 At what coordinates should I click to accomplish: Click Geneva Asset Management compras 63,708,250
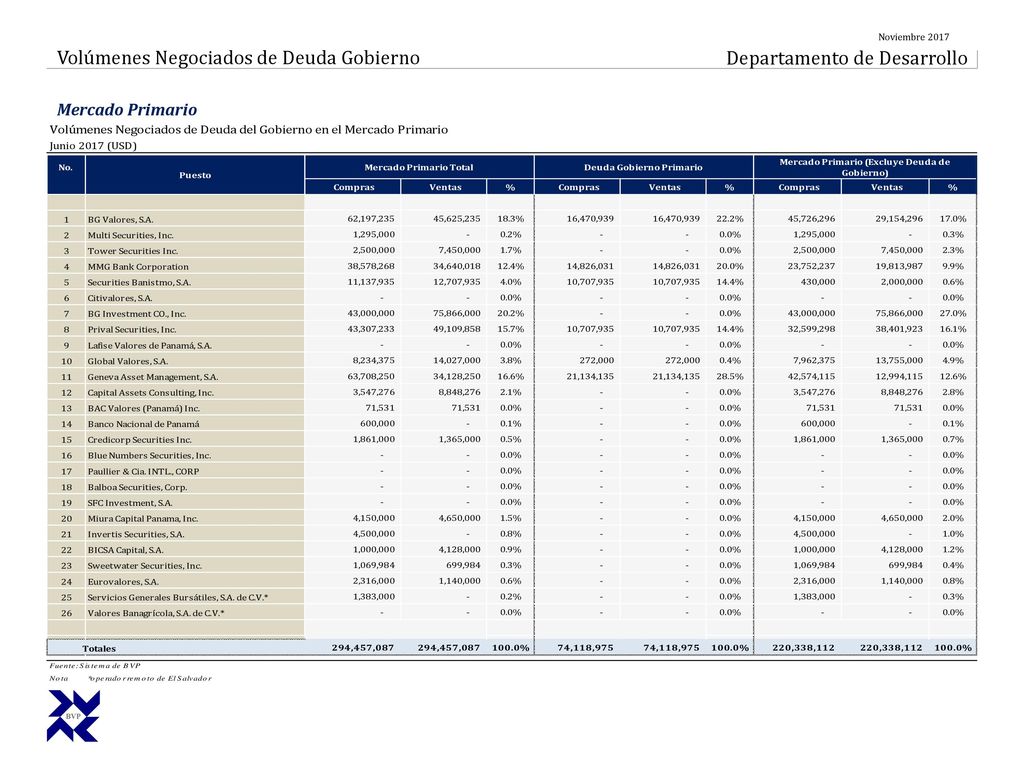coord(371,376)
